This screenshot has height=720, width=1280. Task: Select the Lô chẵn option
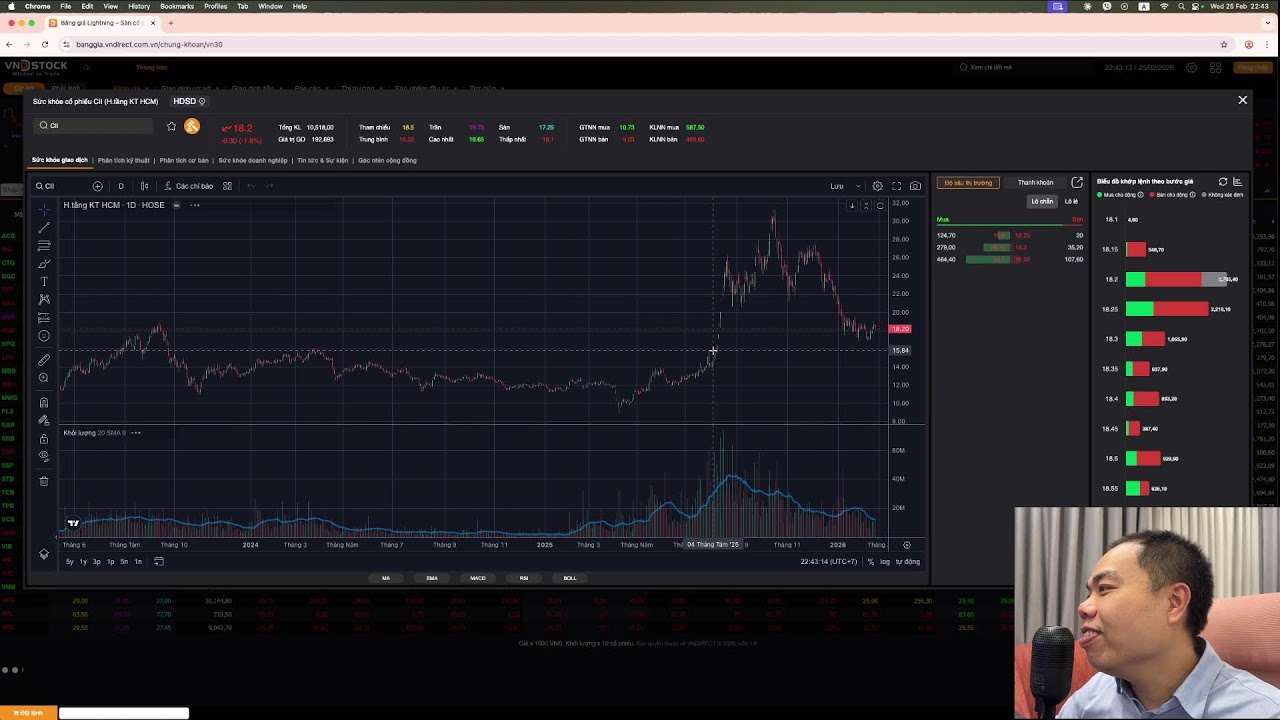1042,201
